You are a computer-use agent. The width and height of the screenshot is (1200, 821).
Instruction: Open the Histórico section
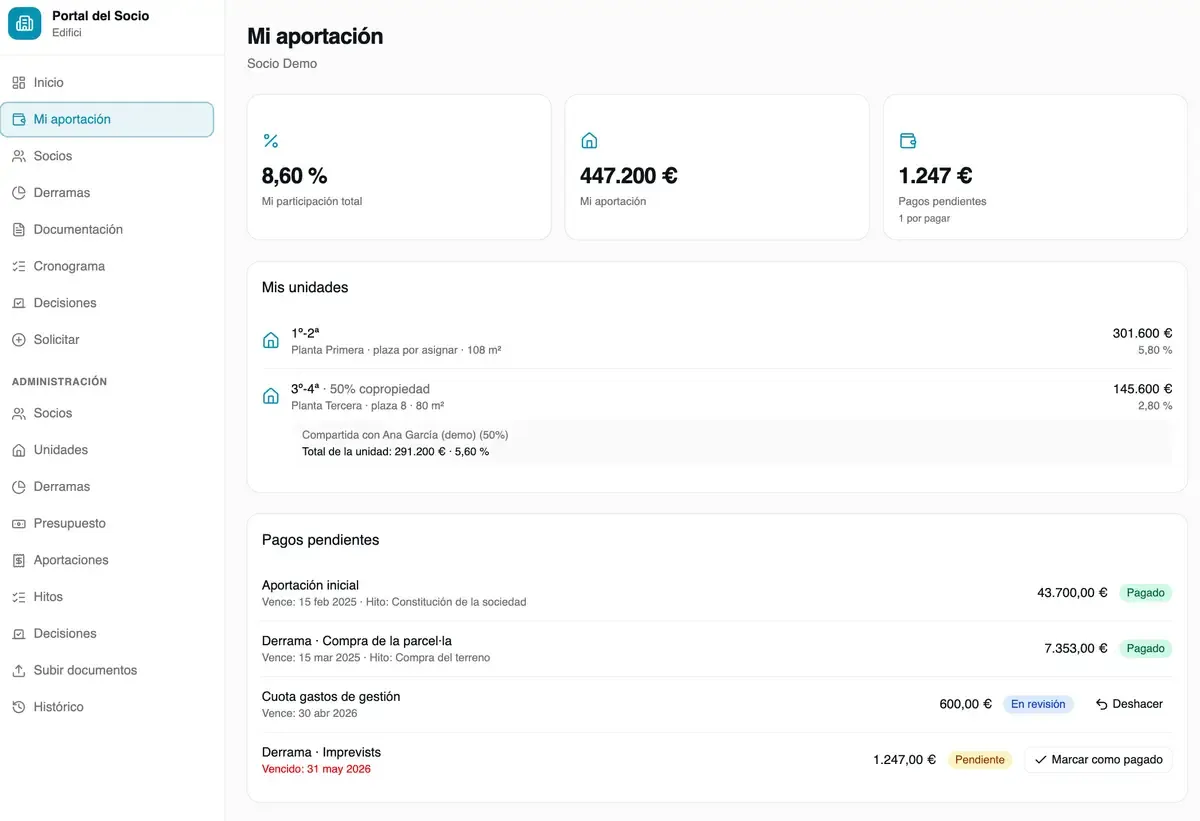coord(107,707)
